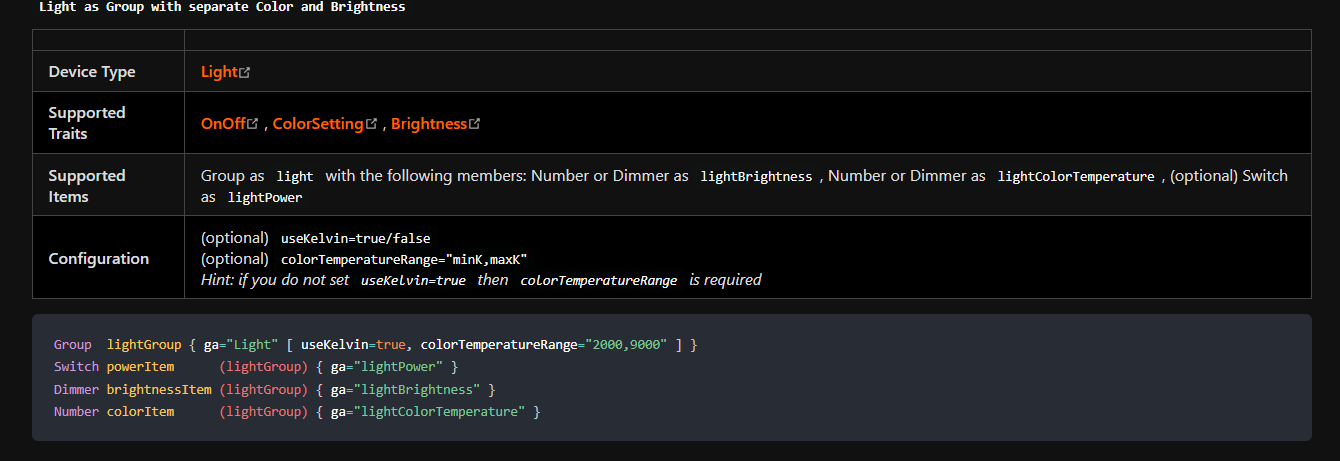Click the Group lightGroup code line
Image resolution: width=1340 pixels, height=461 pixels.
[375, 345]
